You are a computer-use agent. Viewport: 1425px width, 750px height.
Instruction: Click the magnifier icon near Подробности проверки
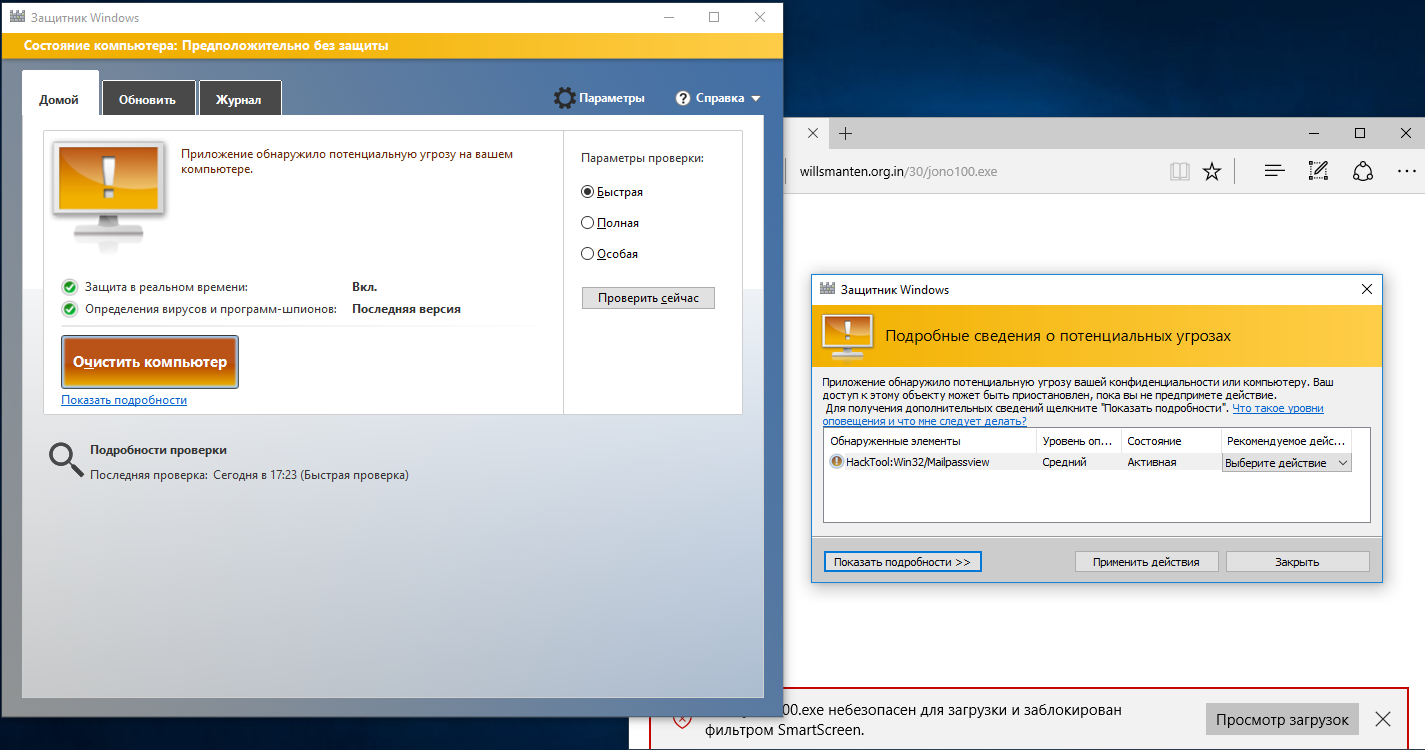tap(66, 457)
